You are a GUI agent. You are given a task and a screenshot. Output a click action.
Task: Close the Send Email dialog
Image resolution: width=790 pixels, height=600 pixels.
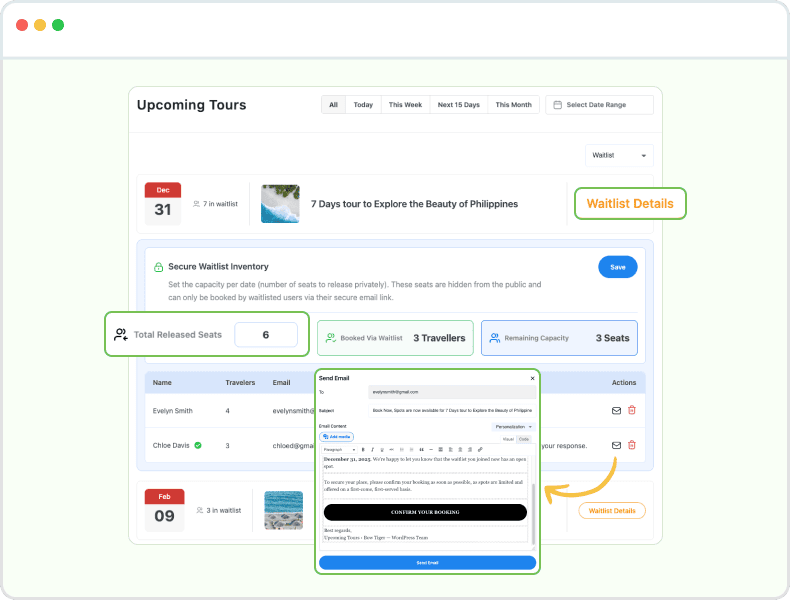pos(532,378)
